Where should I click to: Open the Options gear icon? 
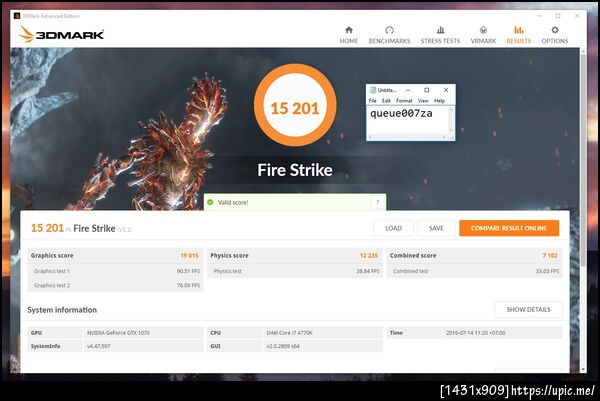coord(554,30)
